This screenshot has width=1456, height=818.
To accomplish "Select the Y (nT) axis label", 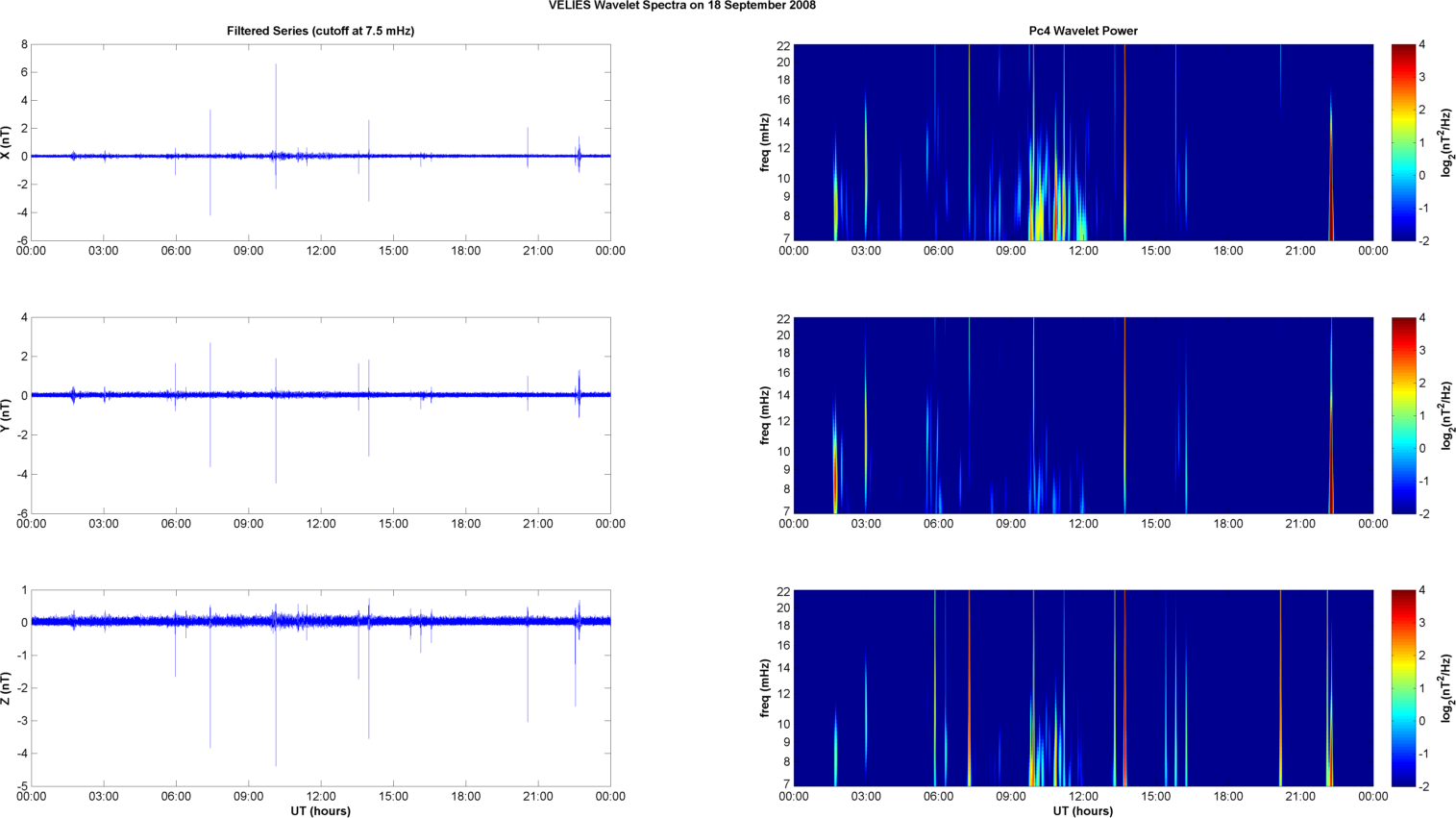I will tap(7, 415).
